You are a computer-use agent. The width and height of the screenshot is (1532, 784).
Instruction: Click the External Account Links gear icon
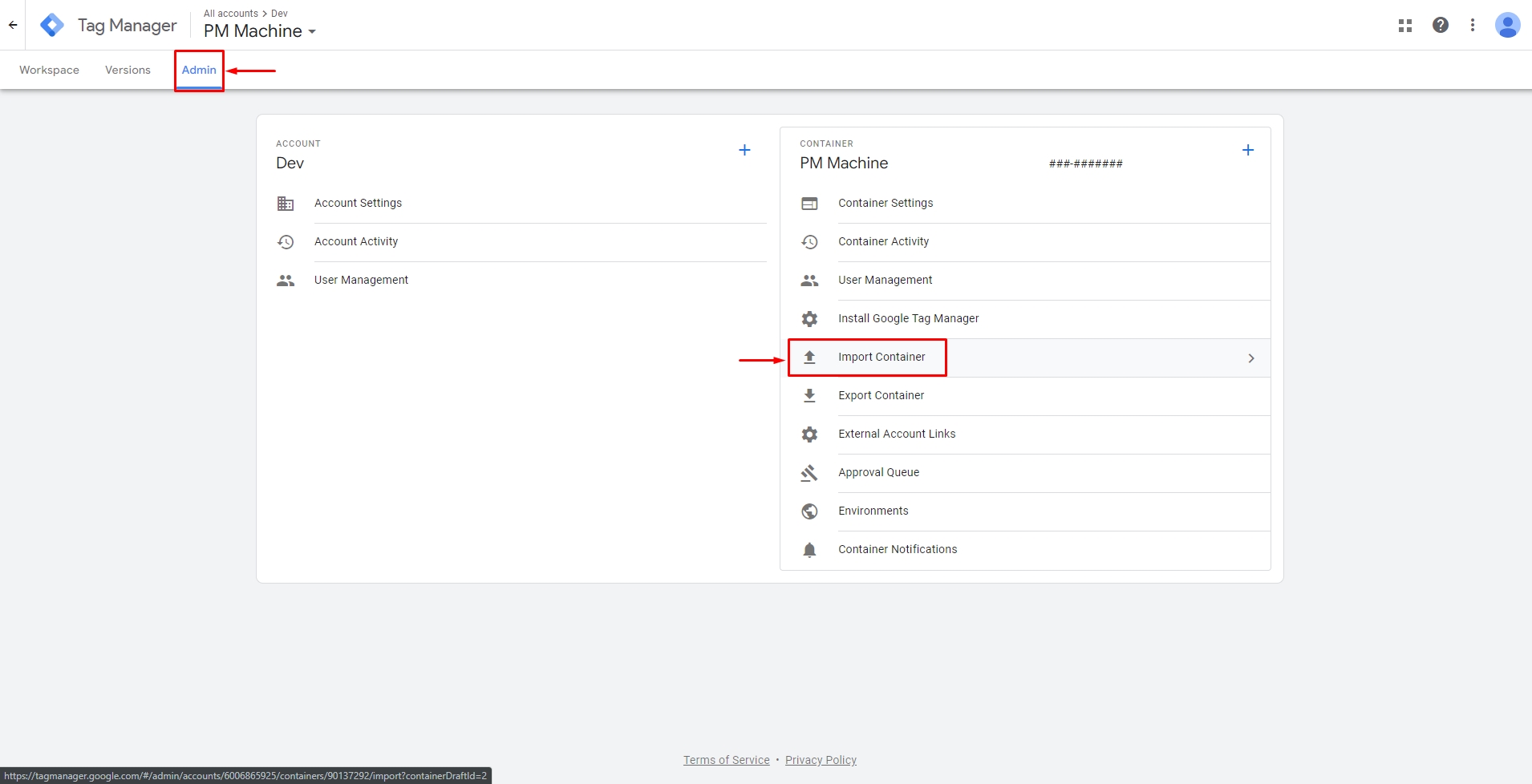coord(810,434)
